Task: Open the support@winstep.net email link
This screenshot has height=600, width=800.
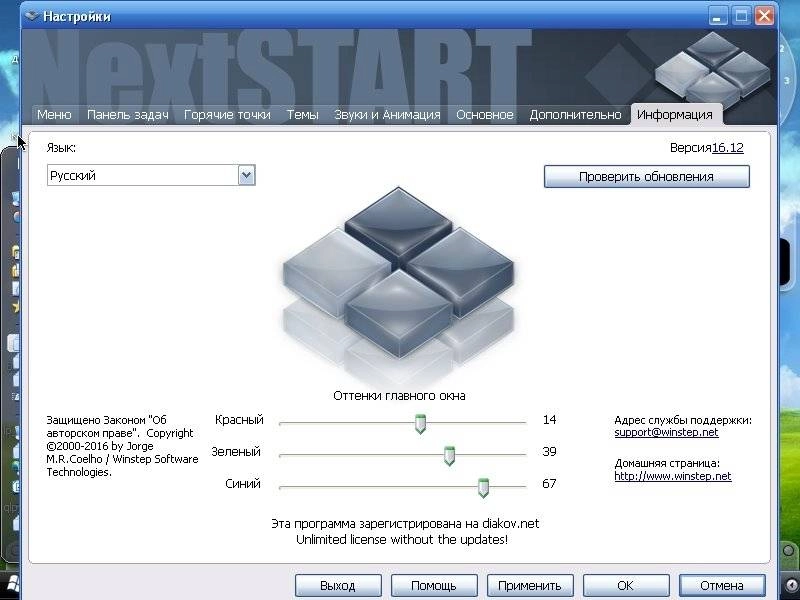Action: tap(666, 432)
